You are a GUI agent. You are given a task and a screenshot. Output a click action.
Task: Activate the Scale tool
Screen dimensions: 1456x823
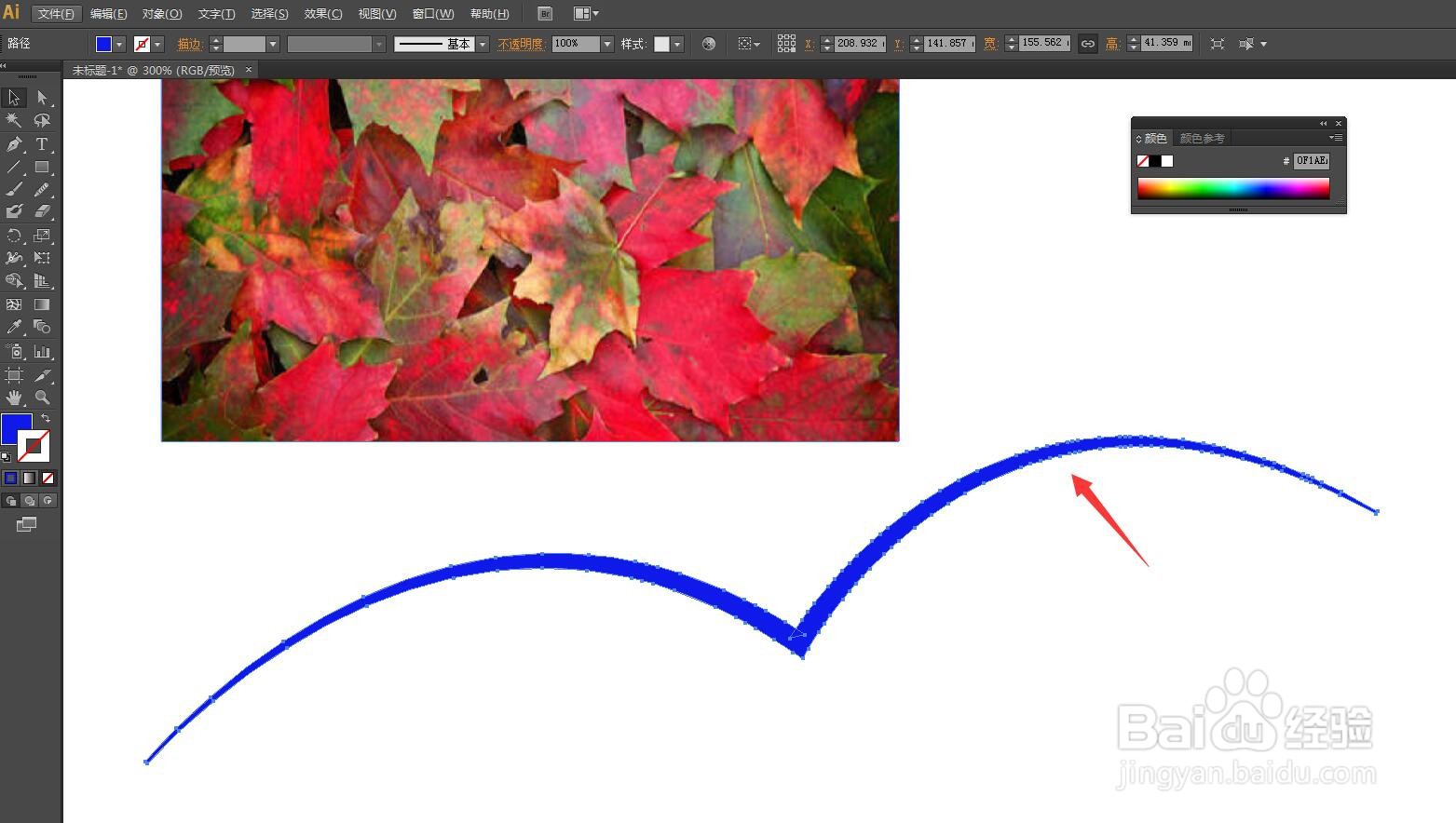pyautogui.click(x=42, y=236)
